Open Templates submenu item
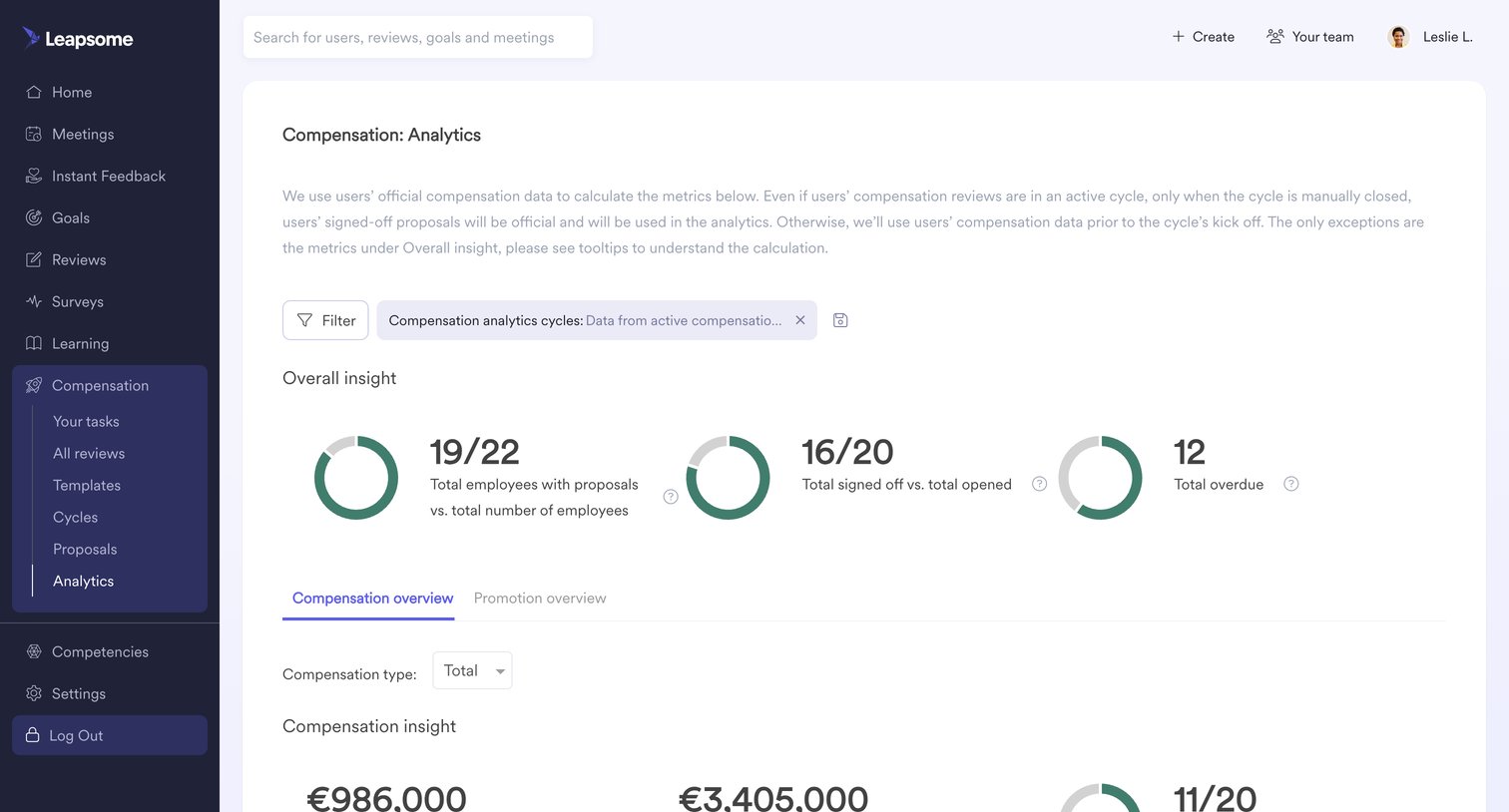 tap(87, 485)
